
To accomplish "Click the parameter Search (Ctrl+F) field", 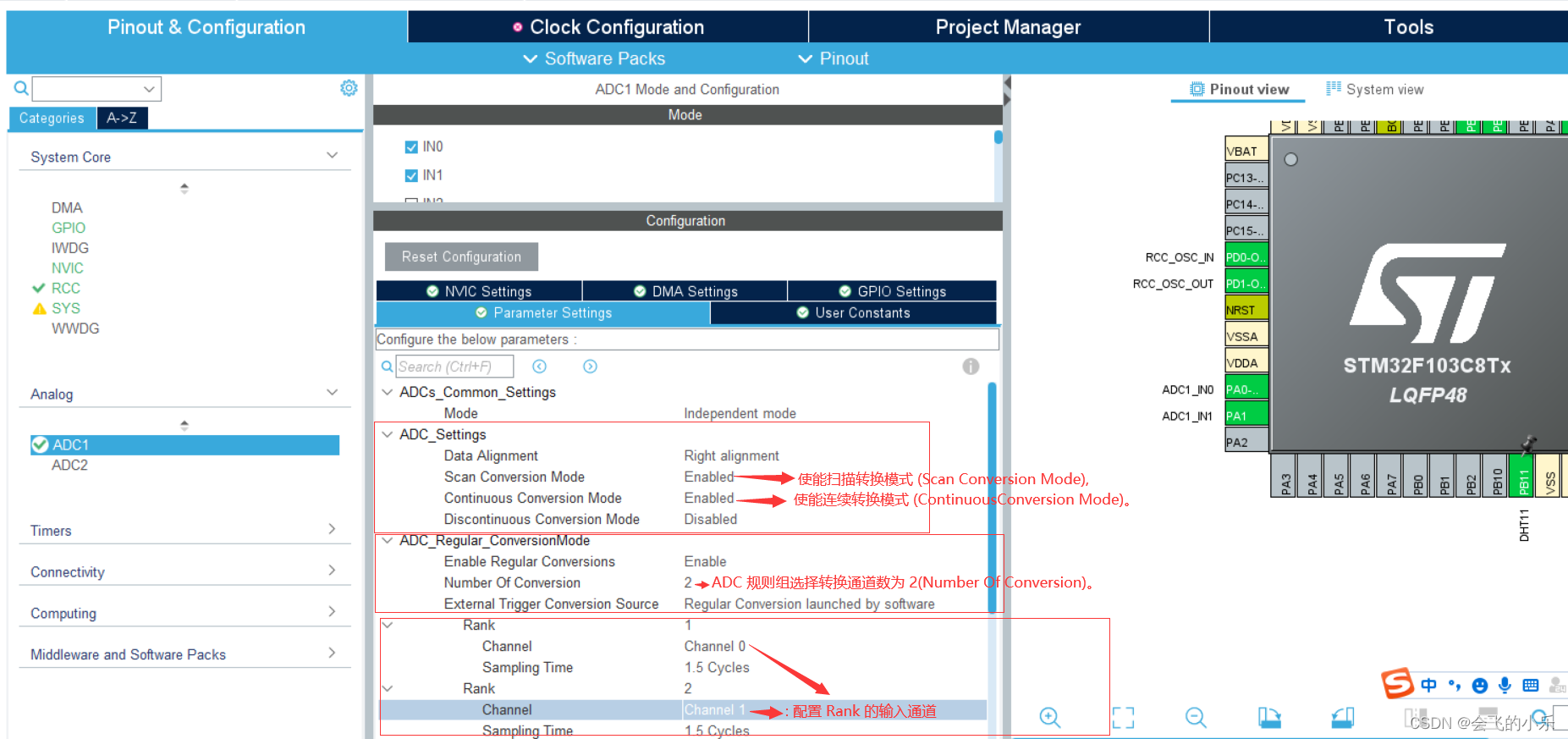I will click(455, 367).
